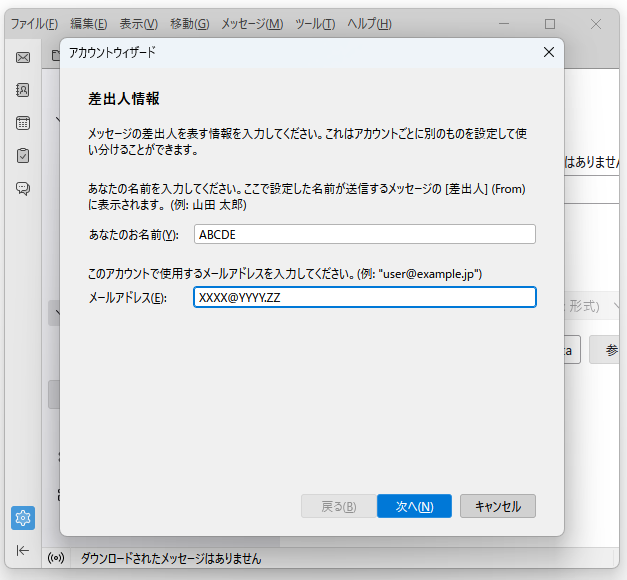Click the Settings gear in sidebar
The width and height of the screenshot is (627, 580).
23,517
